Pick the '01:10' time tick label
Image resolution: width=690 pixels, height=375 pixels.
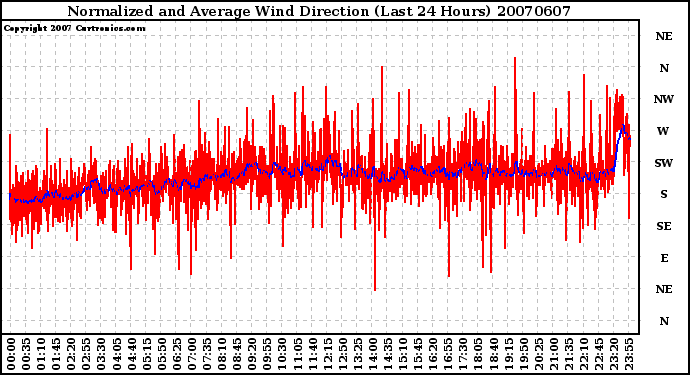pos(41,354)
